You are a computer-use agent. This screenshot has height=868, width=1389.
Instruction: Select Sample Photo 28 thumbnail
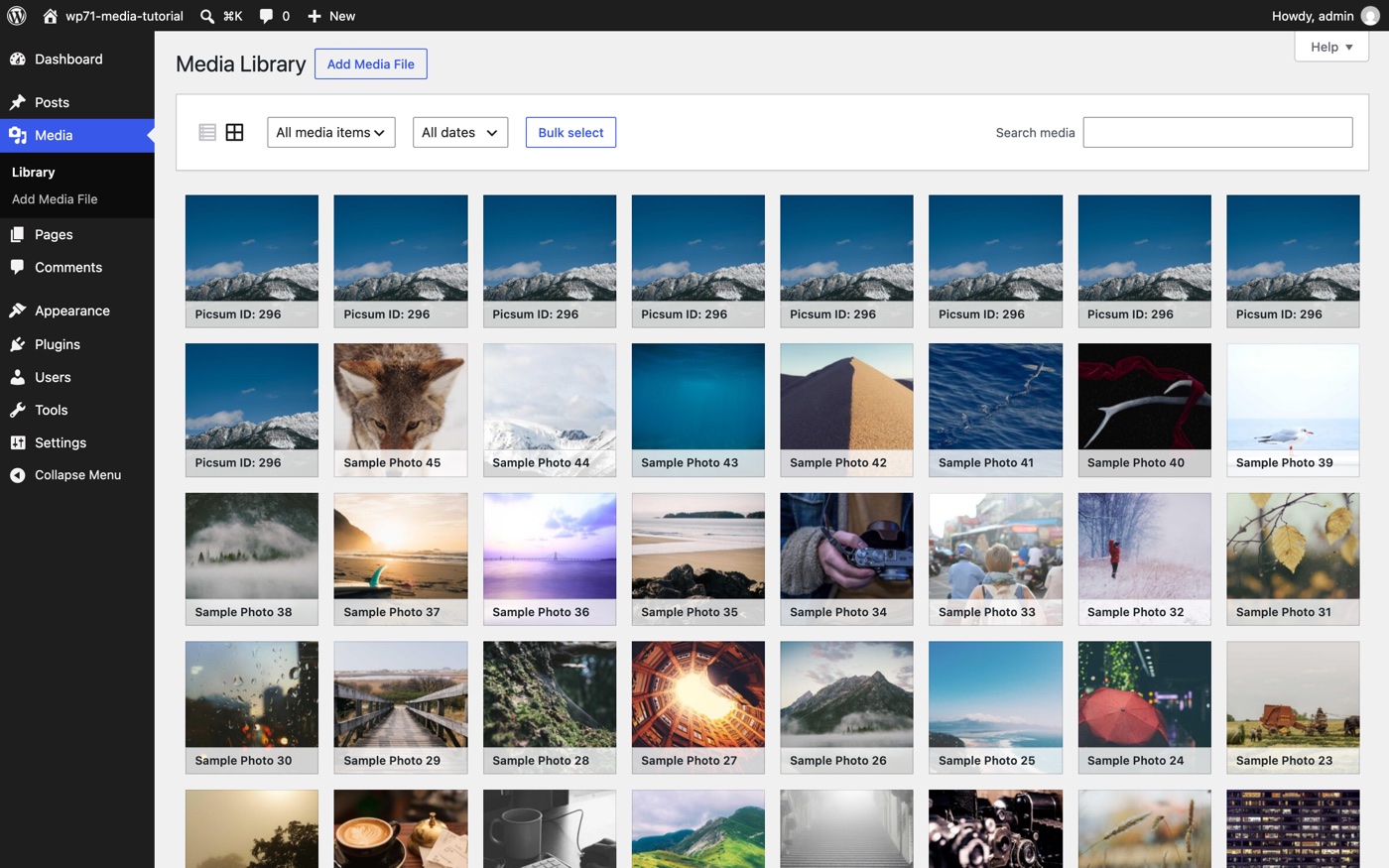tap(550, 707)
